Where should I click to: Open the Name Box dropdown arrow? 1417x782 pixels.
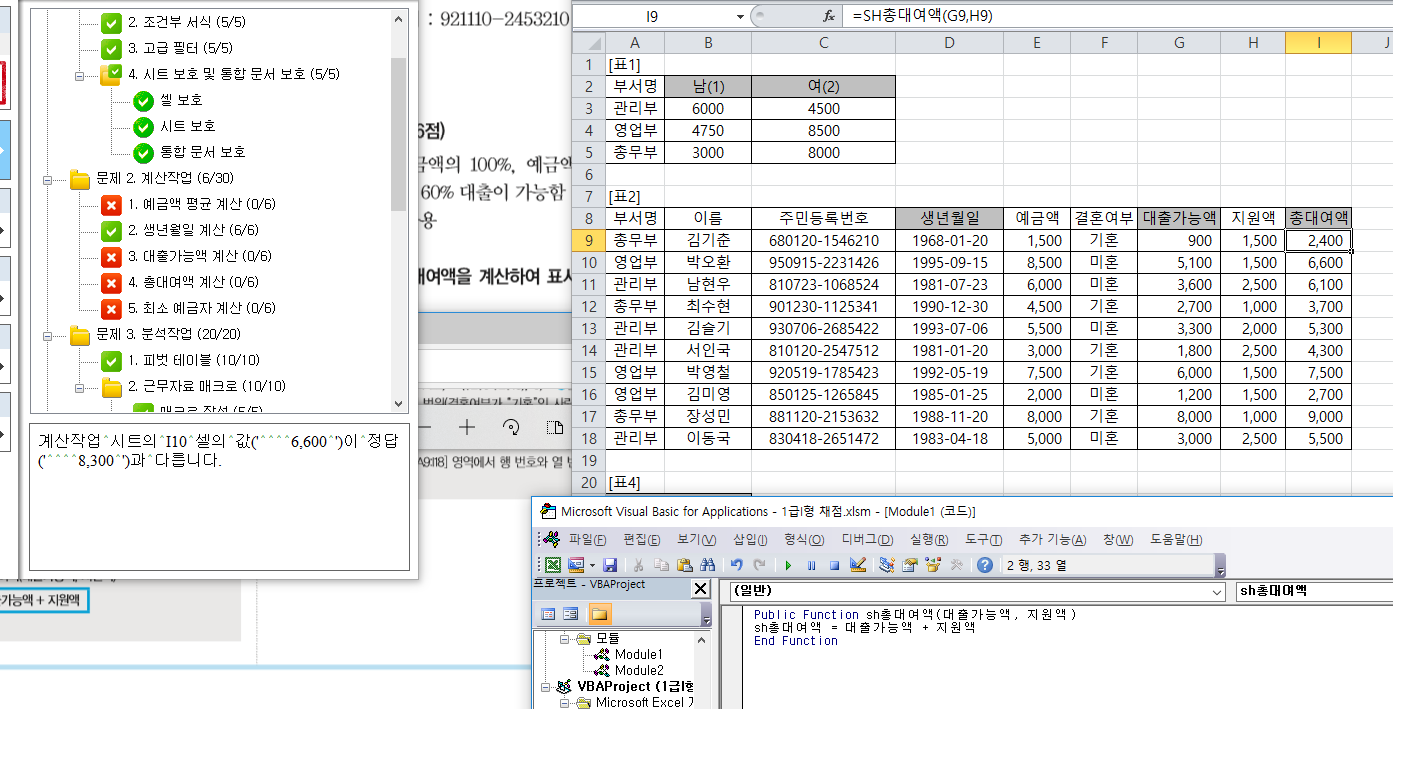coord(740,16)
